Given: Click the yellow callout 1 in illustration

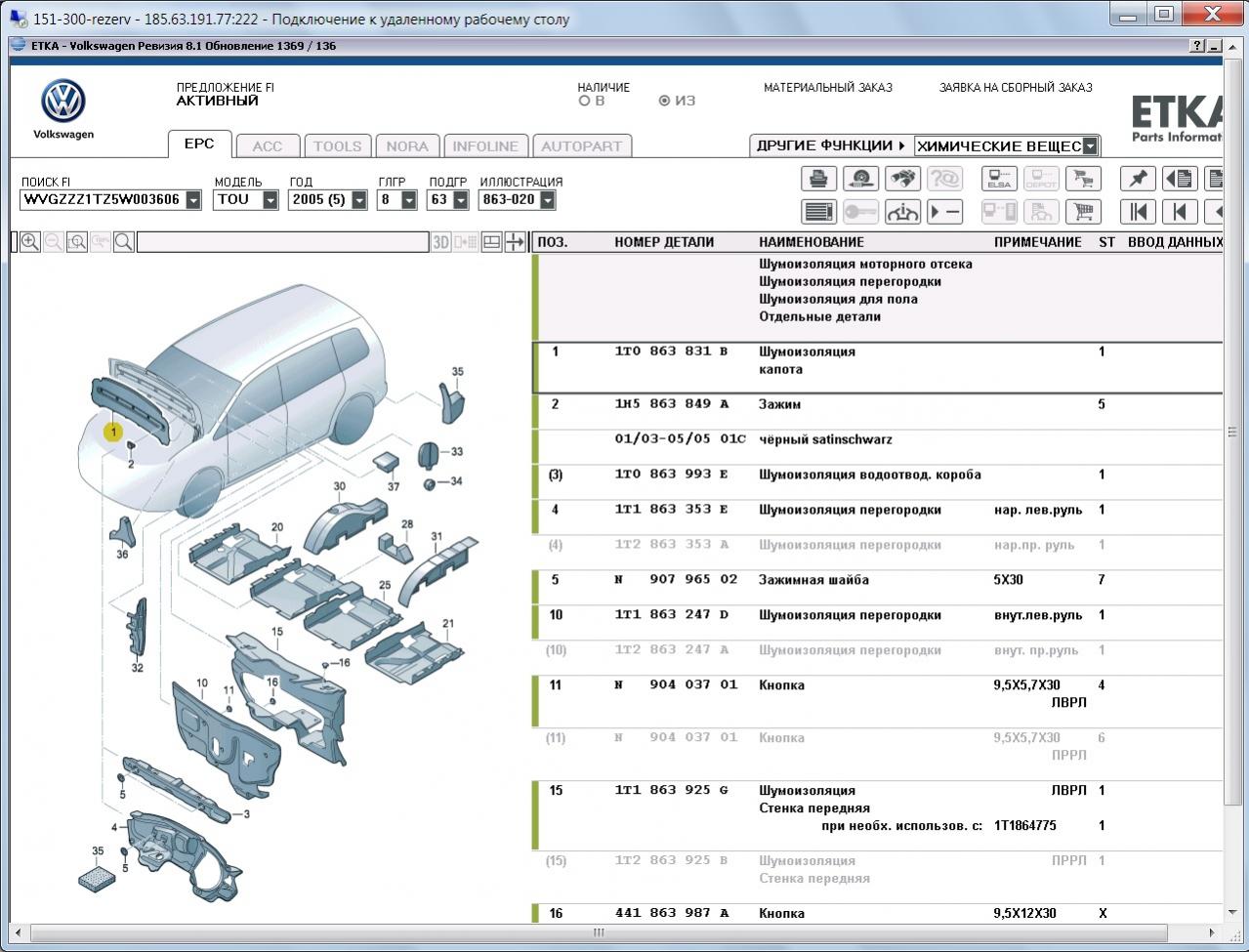Looking at the screenshot, I should point(114,431).
